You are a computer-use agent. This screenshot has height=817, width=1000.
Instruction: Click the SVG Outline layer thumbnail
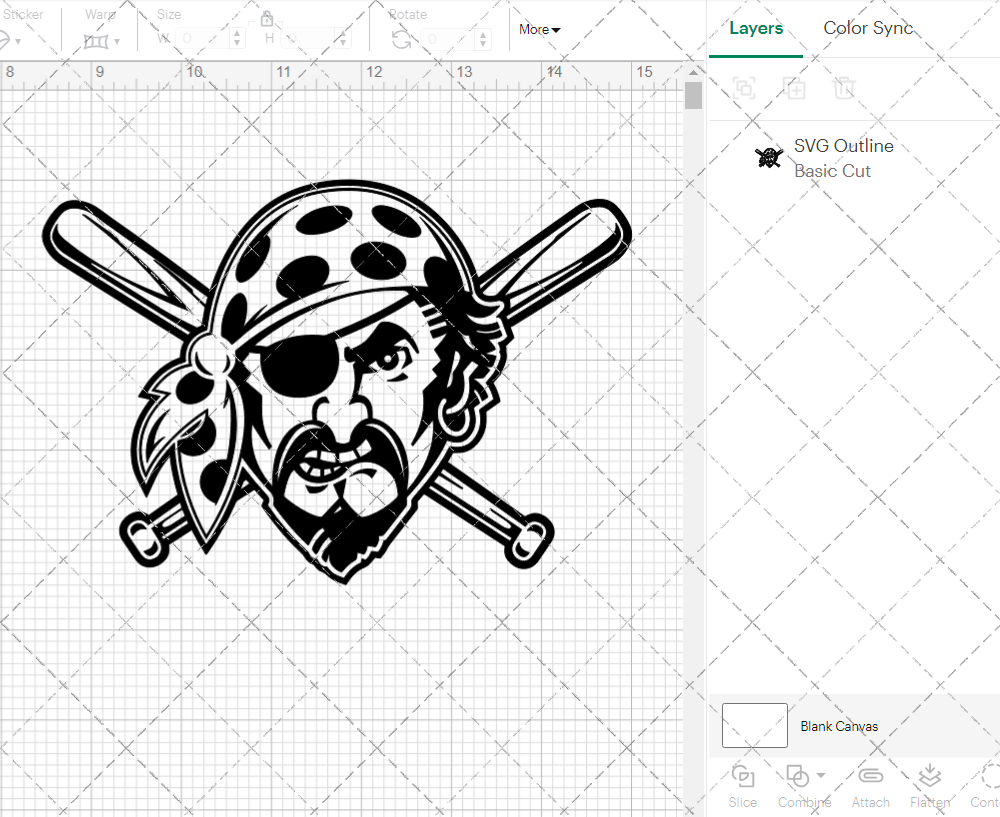coord(768,157)
